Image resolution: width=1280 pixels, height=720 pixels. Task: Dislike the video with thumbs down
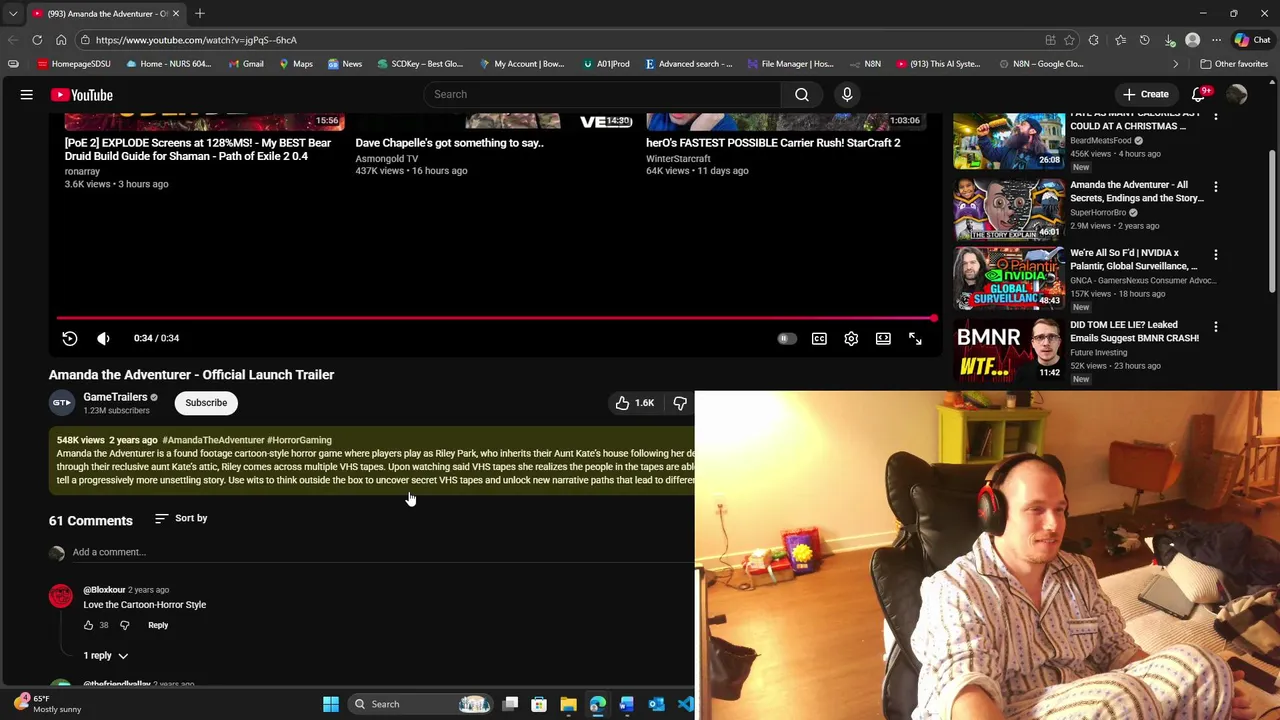click(680, 403)
